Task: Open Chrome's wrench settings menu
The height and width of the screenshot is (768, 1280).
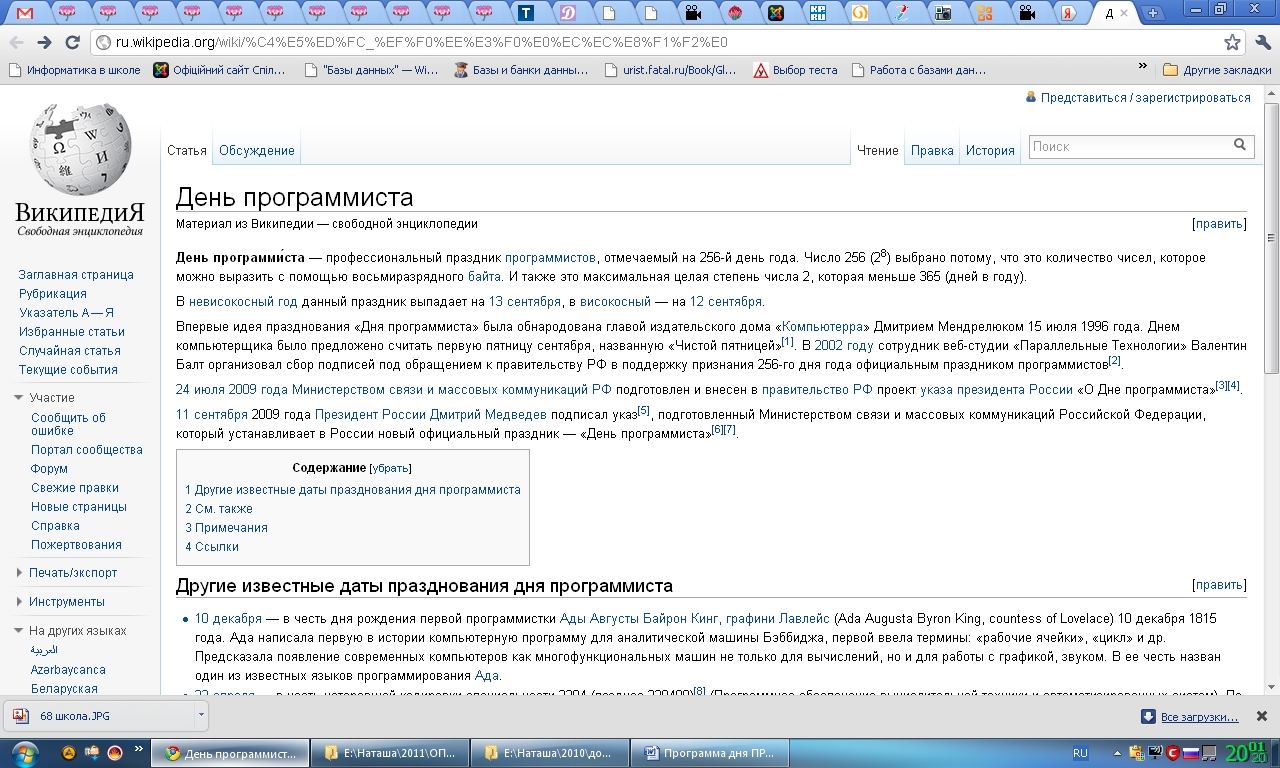Action: coord(1262,42)
